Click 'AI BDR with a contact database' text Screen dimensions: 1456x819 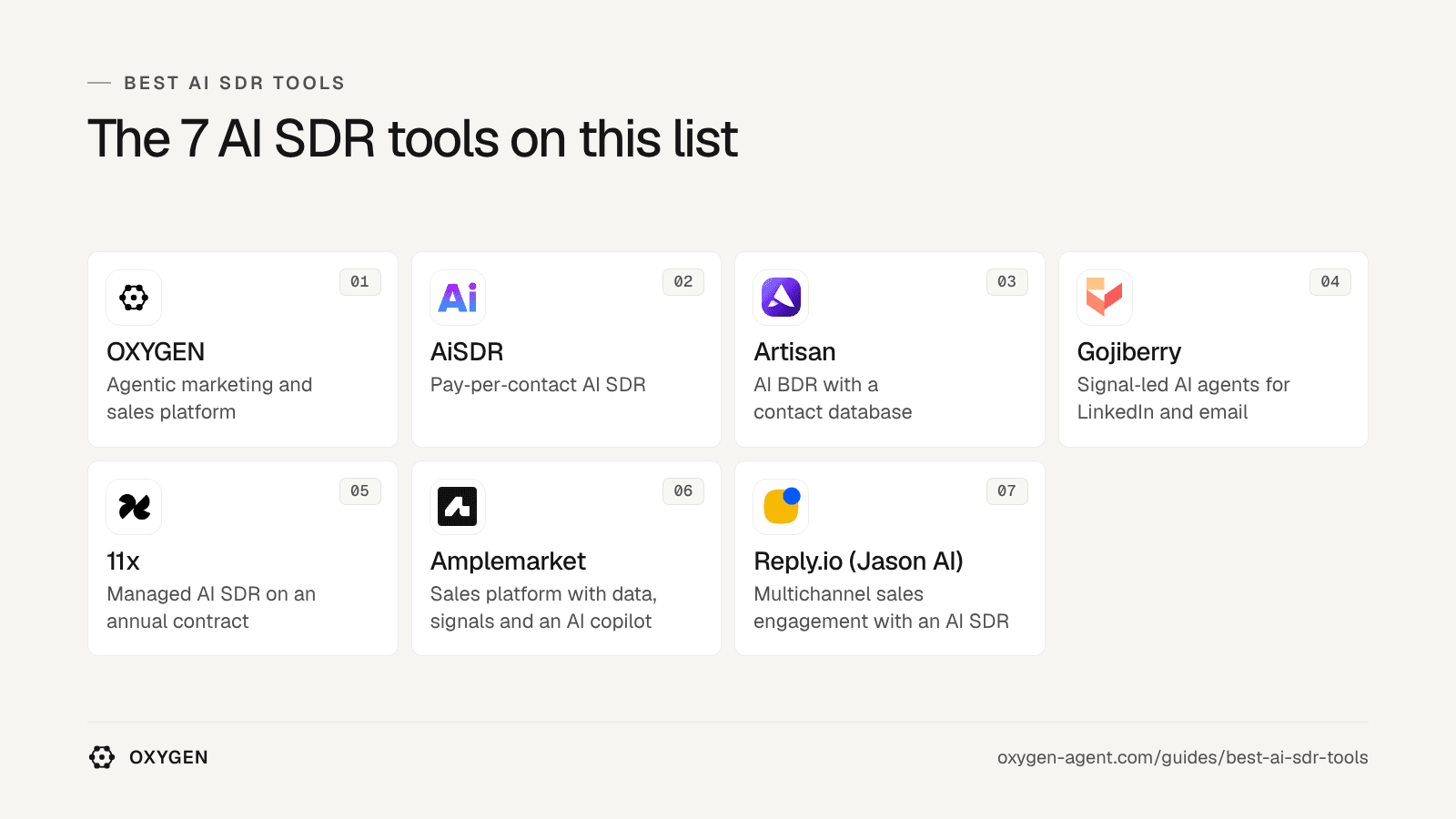click(x=833, y=399)
